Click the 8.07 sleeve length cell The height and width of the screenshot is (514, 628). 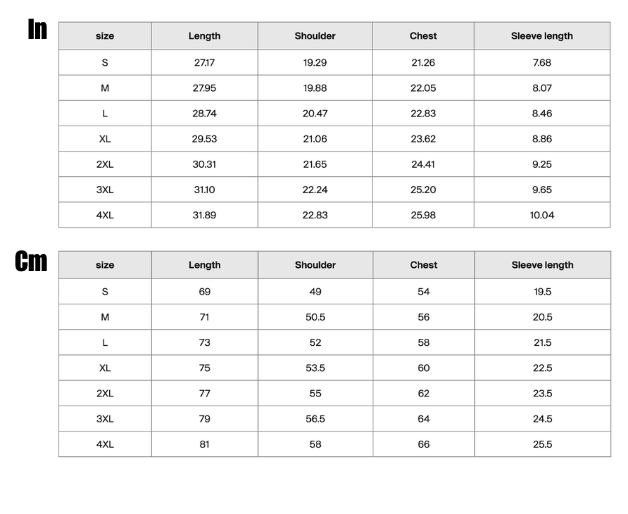pos(542,88)
